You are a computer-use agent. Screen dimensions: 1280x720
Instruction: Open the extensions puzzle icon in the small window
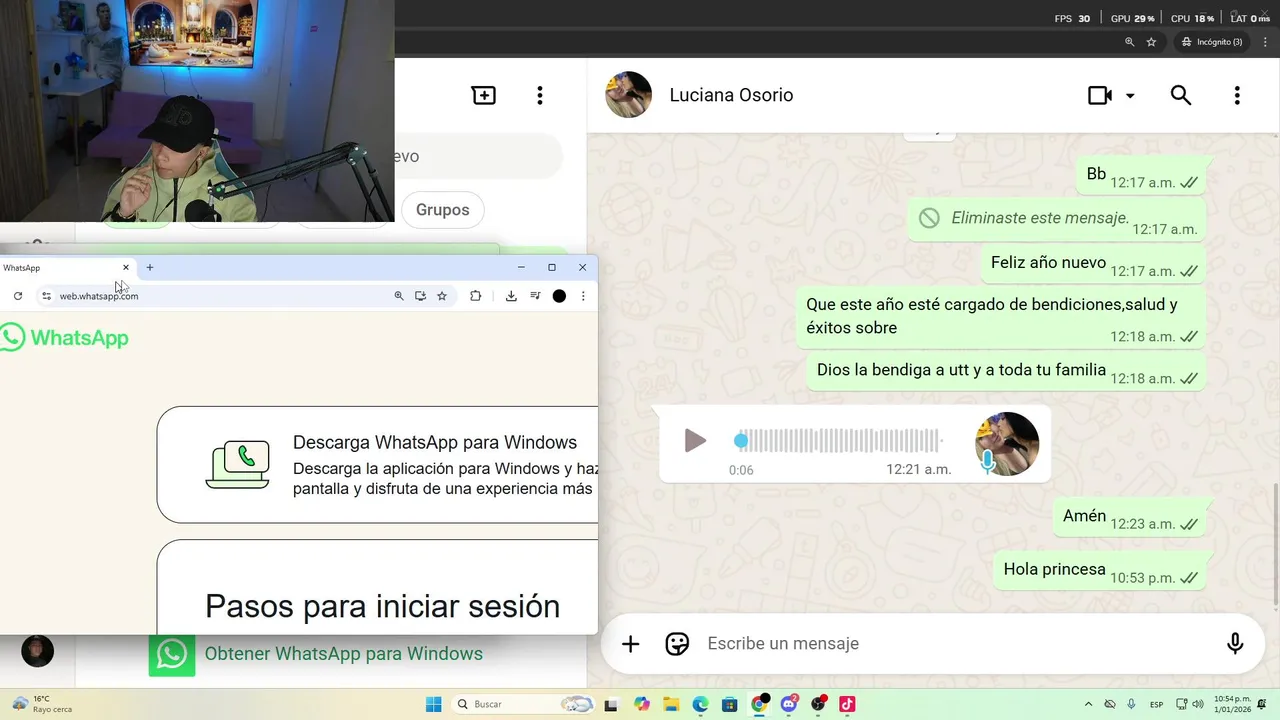pos(476,296)
